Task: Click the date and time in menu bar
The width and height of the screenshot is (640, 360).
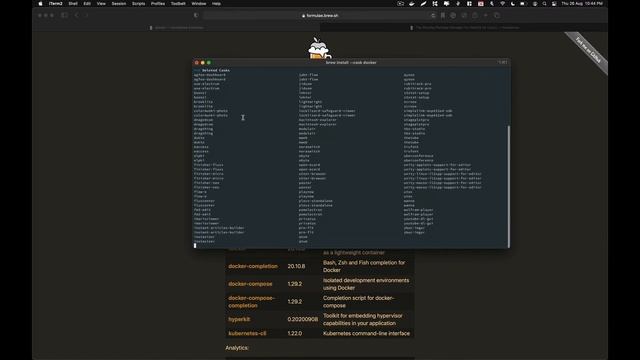Action: 582,4
